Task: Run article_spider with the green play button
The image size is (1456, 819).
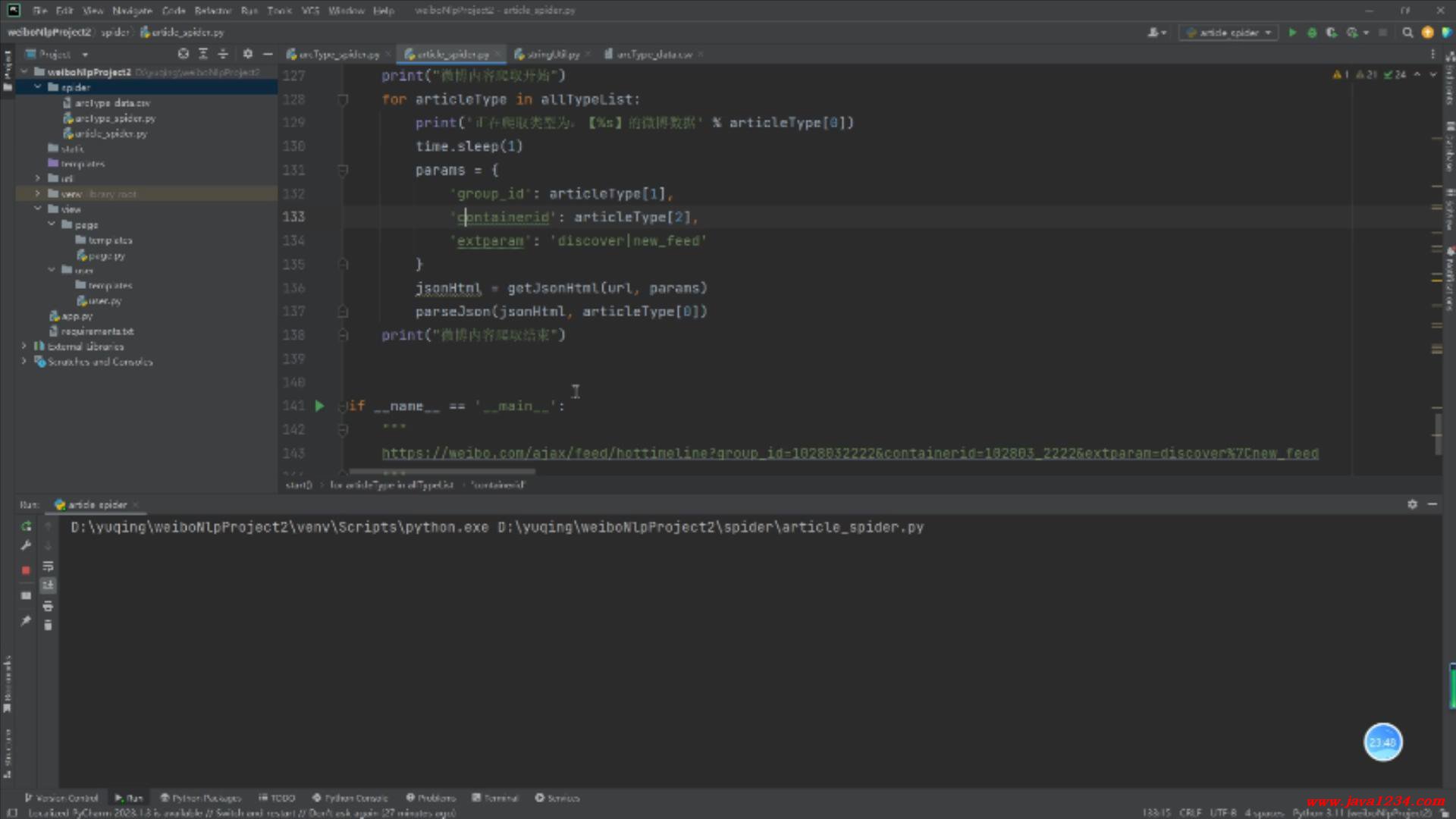Action: coord(1292,33)
